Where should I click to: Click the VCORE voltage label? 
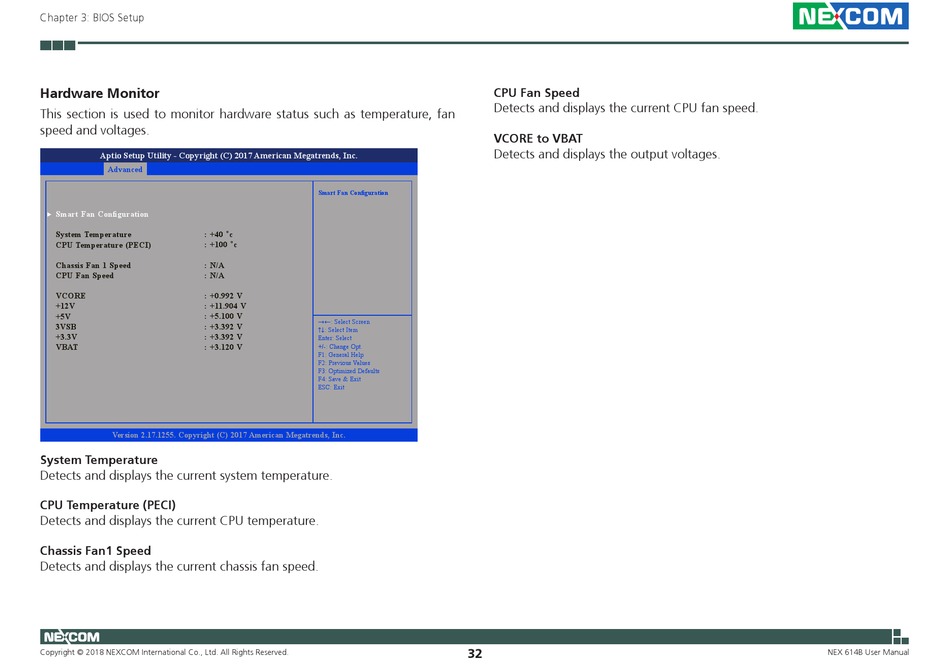[70, 296]
